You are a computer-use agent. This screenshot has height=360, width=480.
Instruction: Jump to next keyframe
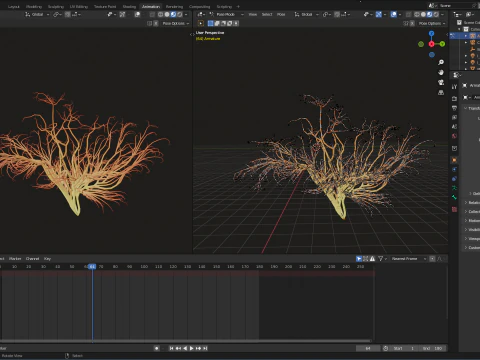tap(198, 348)
